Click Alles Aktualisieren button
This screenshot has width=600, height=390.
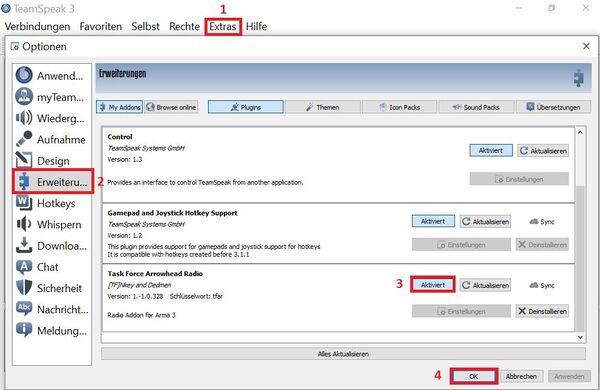coord(343,354)
